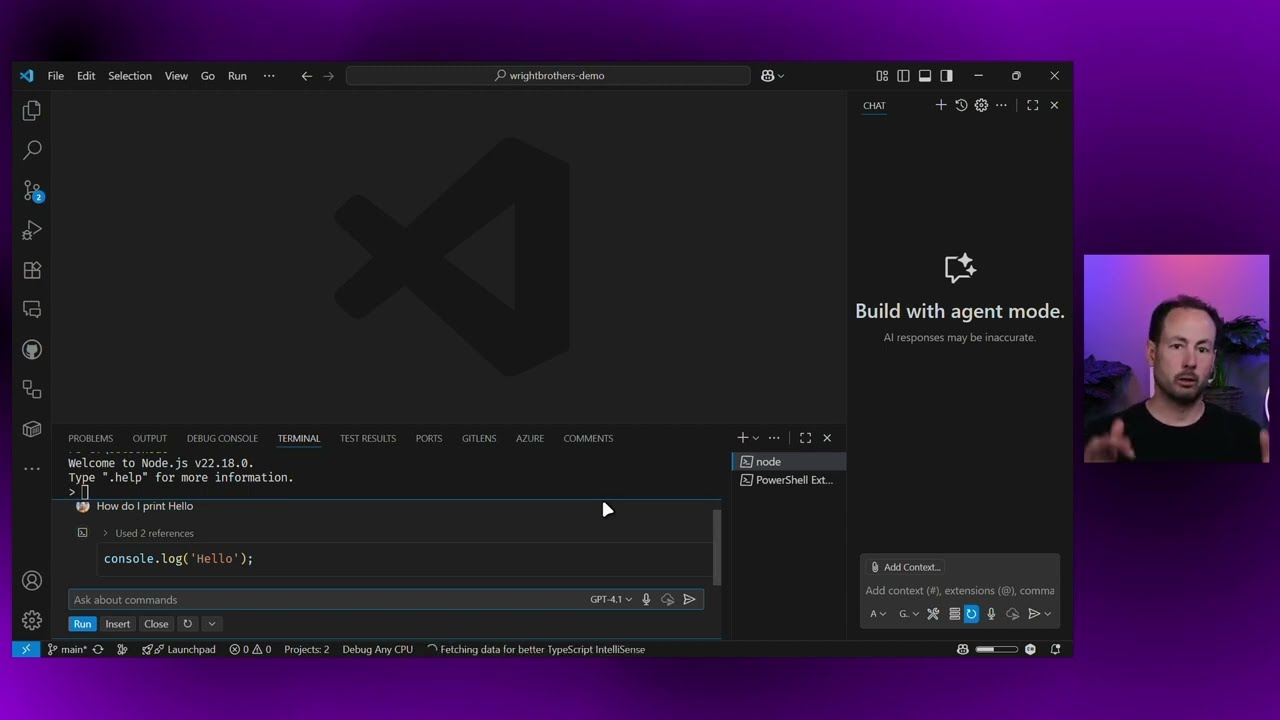Open the GitHub view in activity bar
1280x720 pixels.
click(x=32, y=350)
